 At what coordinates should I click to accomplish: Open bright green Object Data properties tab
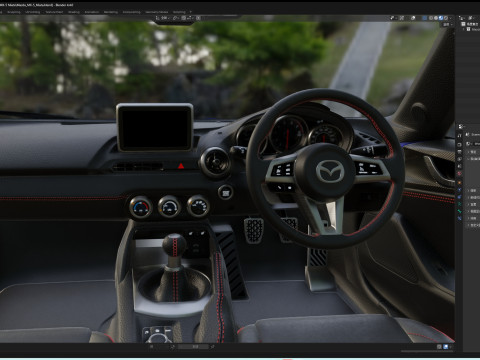tap(459, 211)
